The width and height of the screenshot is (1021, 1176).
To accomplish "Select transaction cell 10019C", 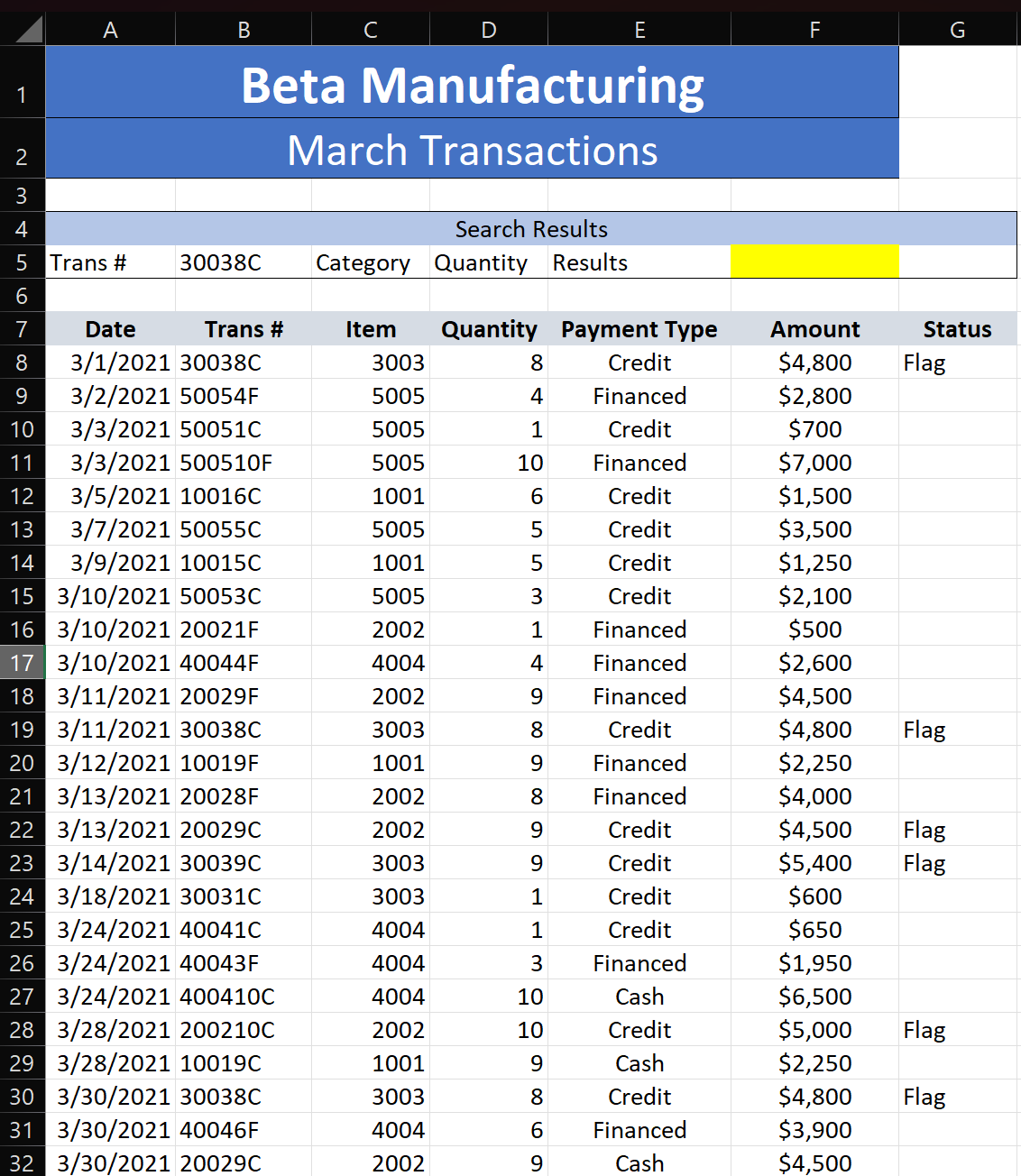I will (244, 1063).
